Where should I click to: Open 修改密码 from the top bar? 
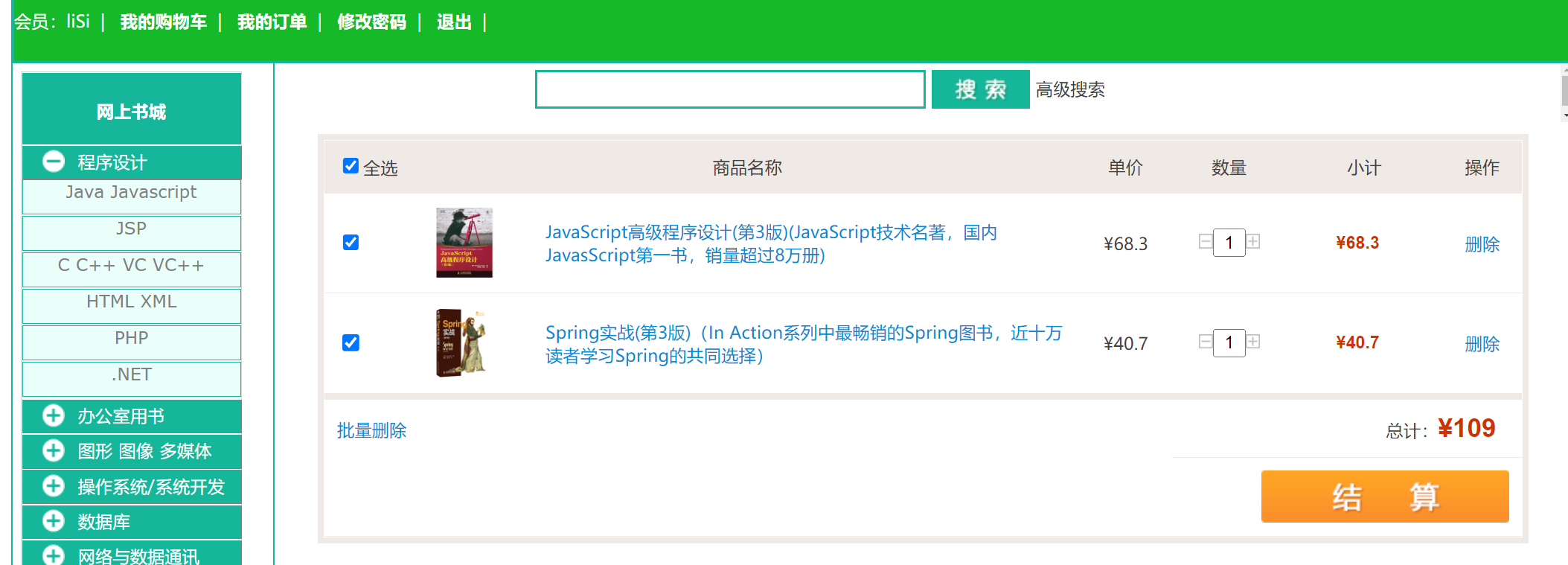(371, 22)
